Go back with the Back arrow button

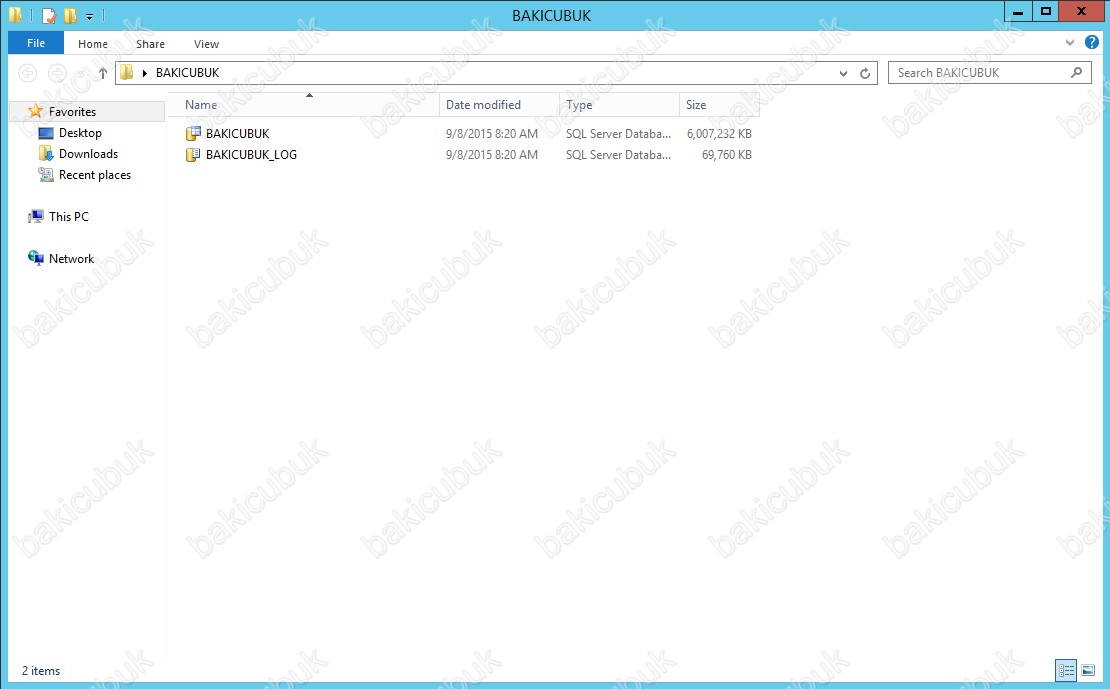[x=27, y=73]
